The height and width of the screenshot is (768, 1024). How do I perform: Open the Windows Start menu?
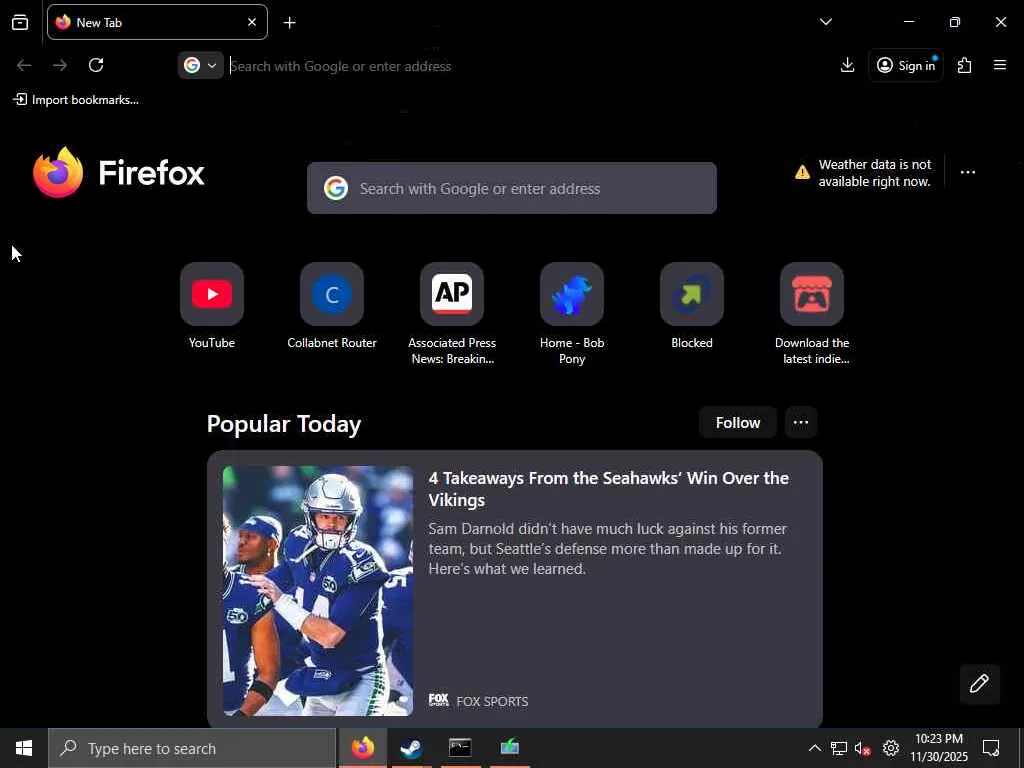pos(24,748)
